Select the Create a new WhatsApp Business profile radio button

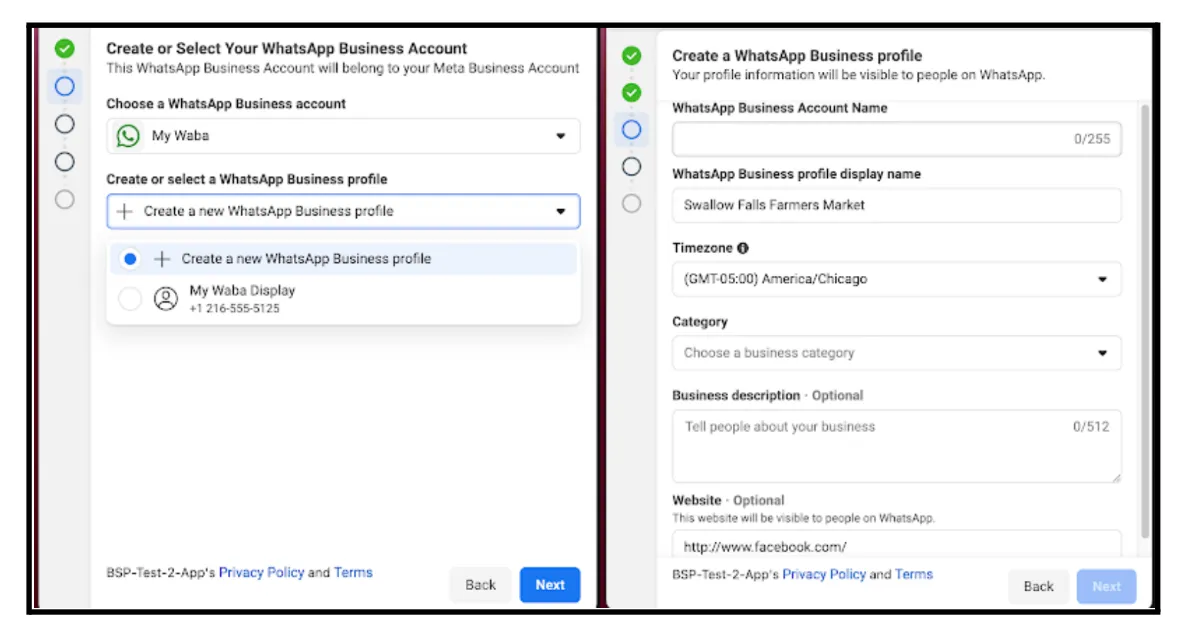[130, 259]
